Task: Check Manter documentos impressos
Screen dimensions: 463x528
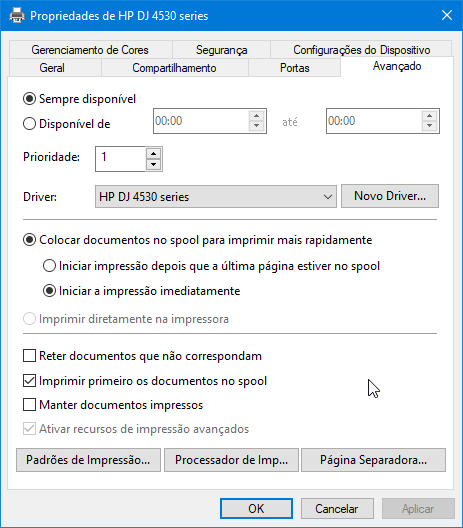Action: coord(29,404)
